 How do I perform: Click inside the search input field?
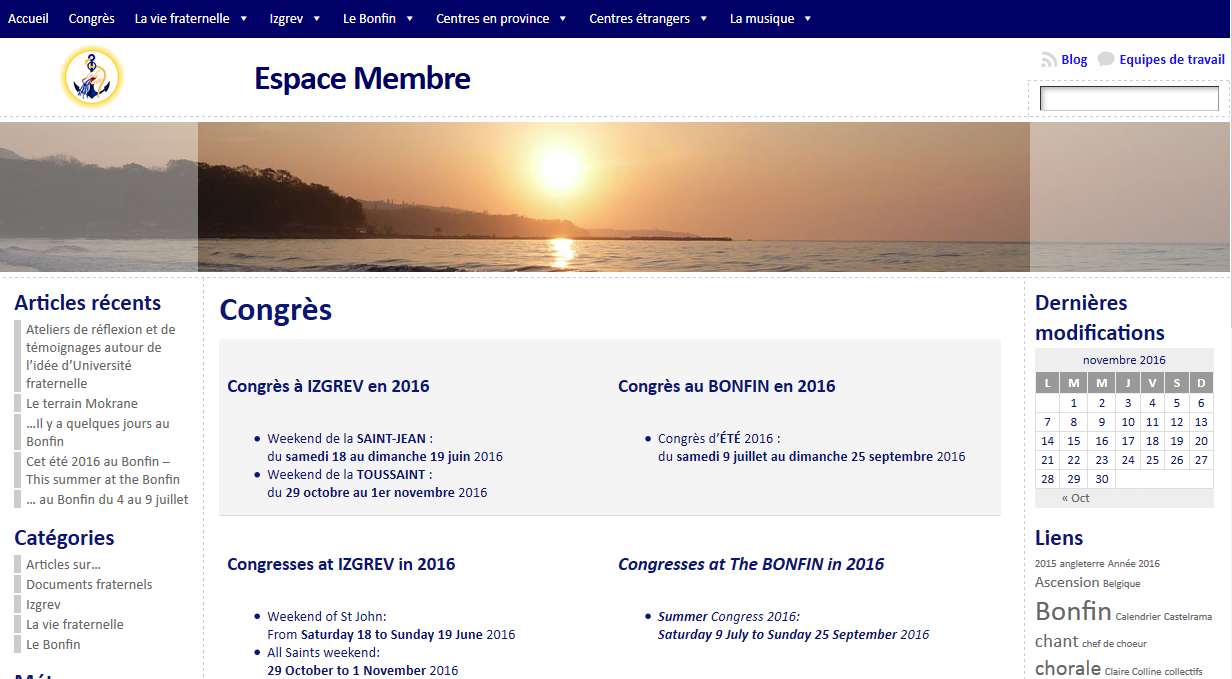1128,99
